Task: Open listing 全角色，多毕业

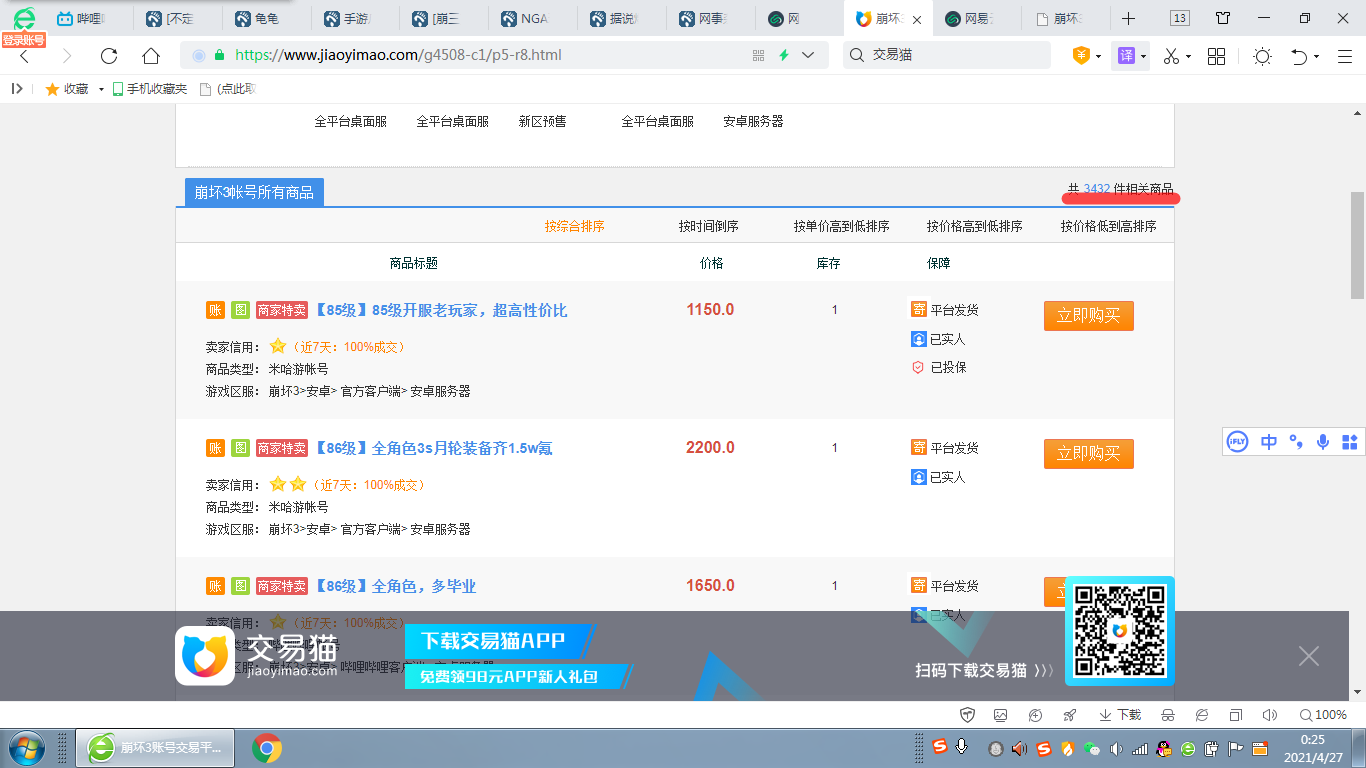Action: tap(395, 586)
